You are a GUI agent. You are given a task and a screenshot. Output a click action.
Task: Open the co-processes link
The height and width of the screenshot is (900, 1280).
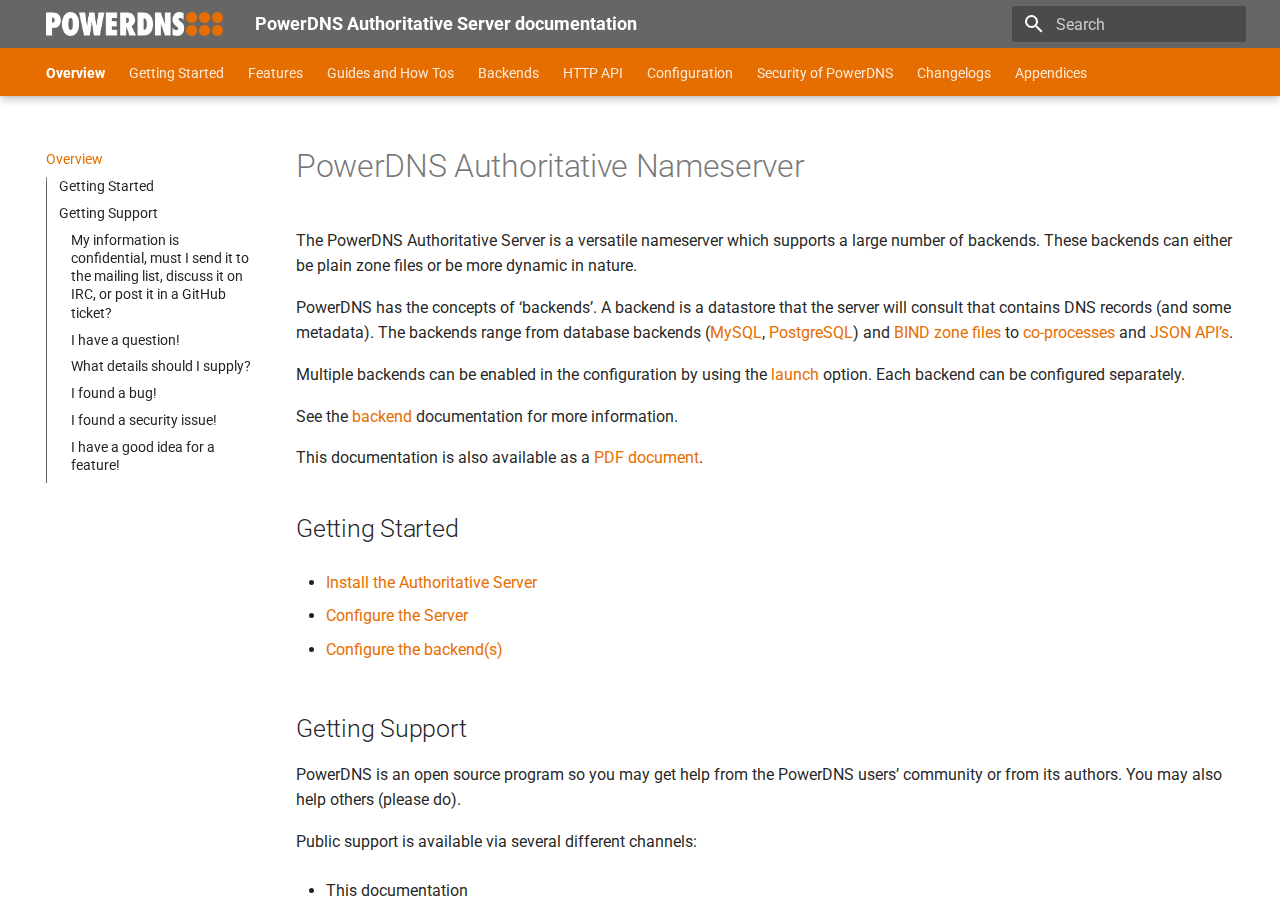[x=1069, y=332]
